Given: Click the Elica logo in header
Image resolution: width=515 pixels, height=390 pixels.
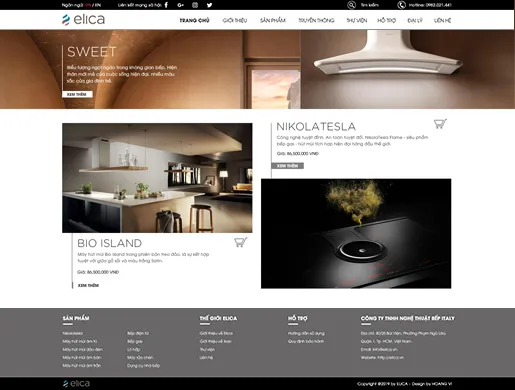Looking at the screenshot, I should click(x=83, y=19).
